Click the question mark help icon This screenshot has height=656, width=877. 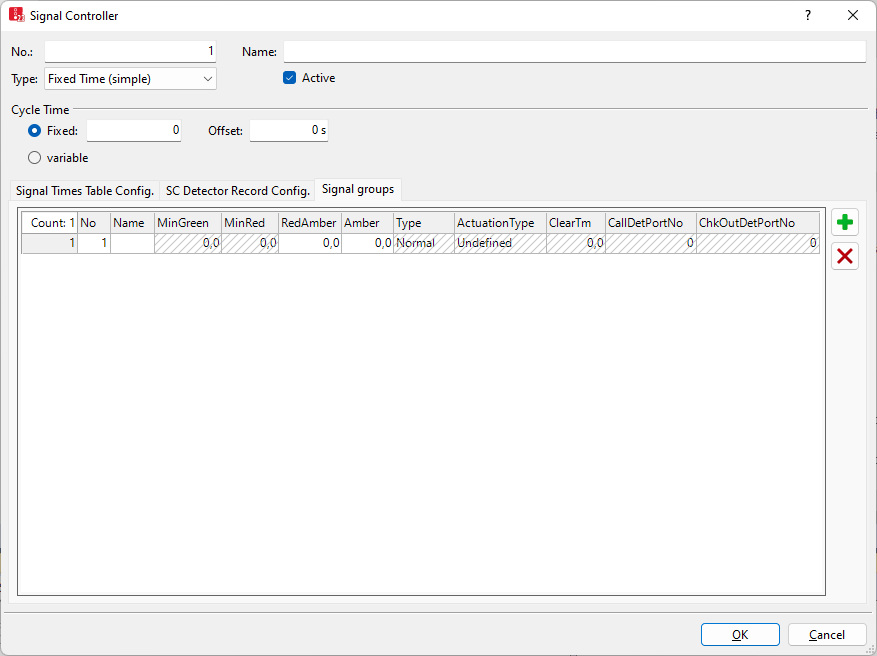click(x=808, y=15)
